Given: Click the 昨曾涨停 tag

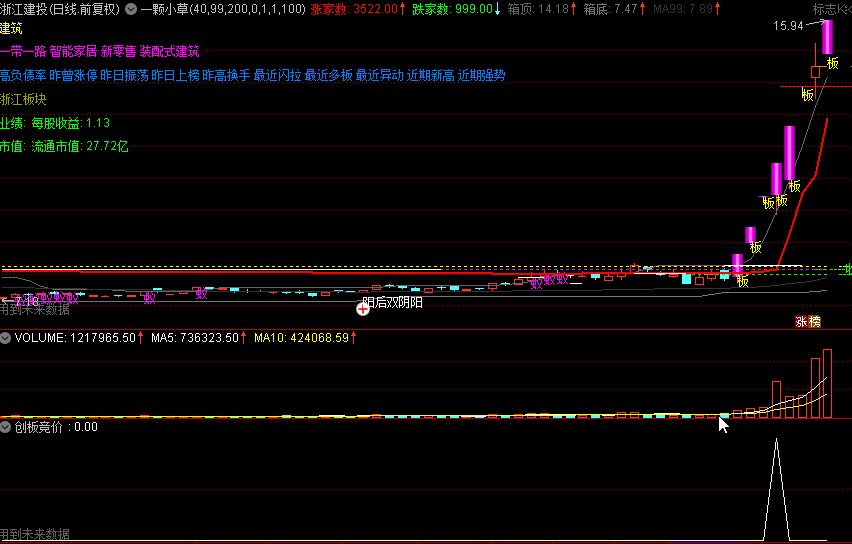Looking at the screenshot, I should tap(73, 76).
